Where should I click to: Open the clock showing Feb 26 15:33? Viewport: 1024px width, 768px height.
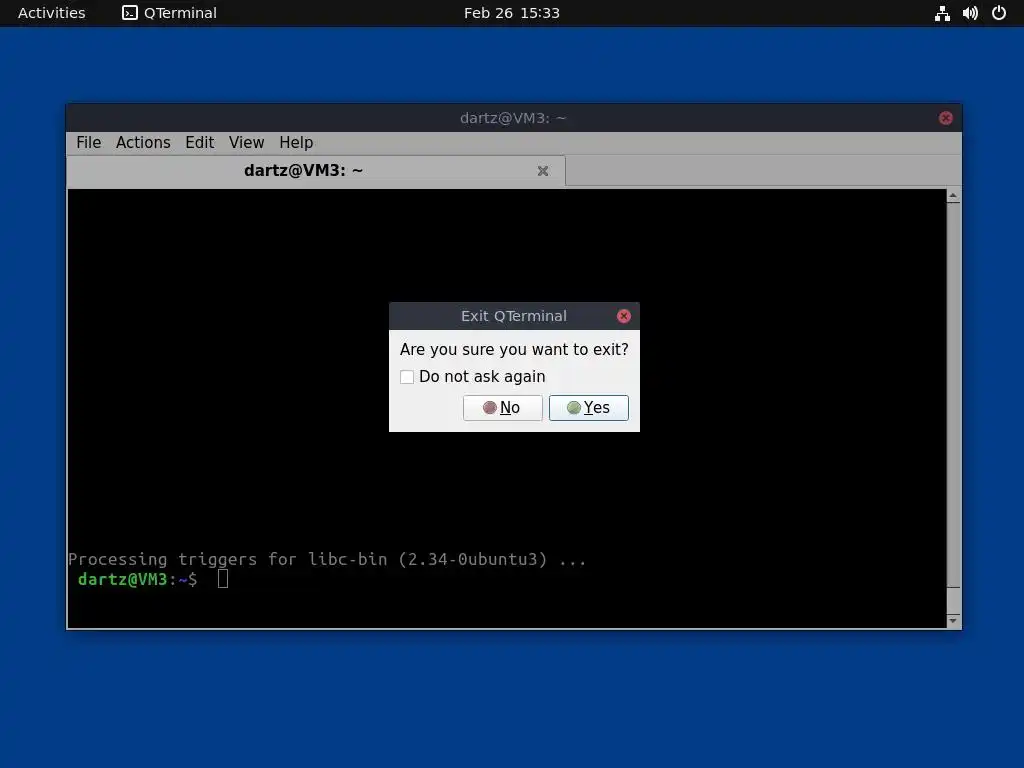tap(511, 13)
